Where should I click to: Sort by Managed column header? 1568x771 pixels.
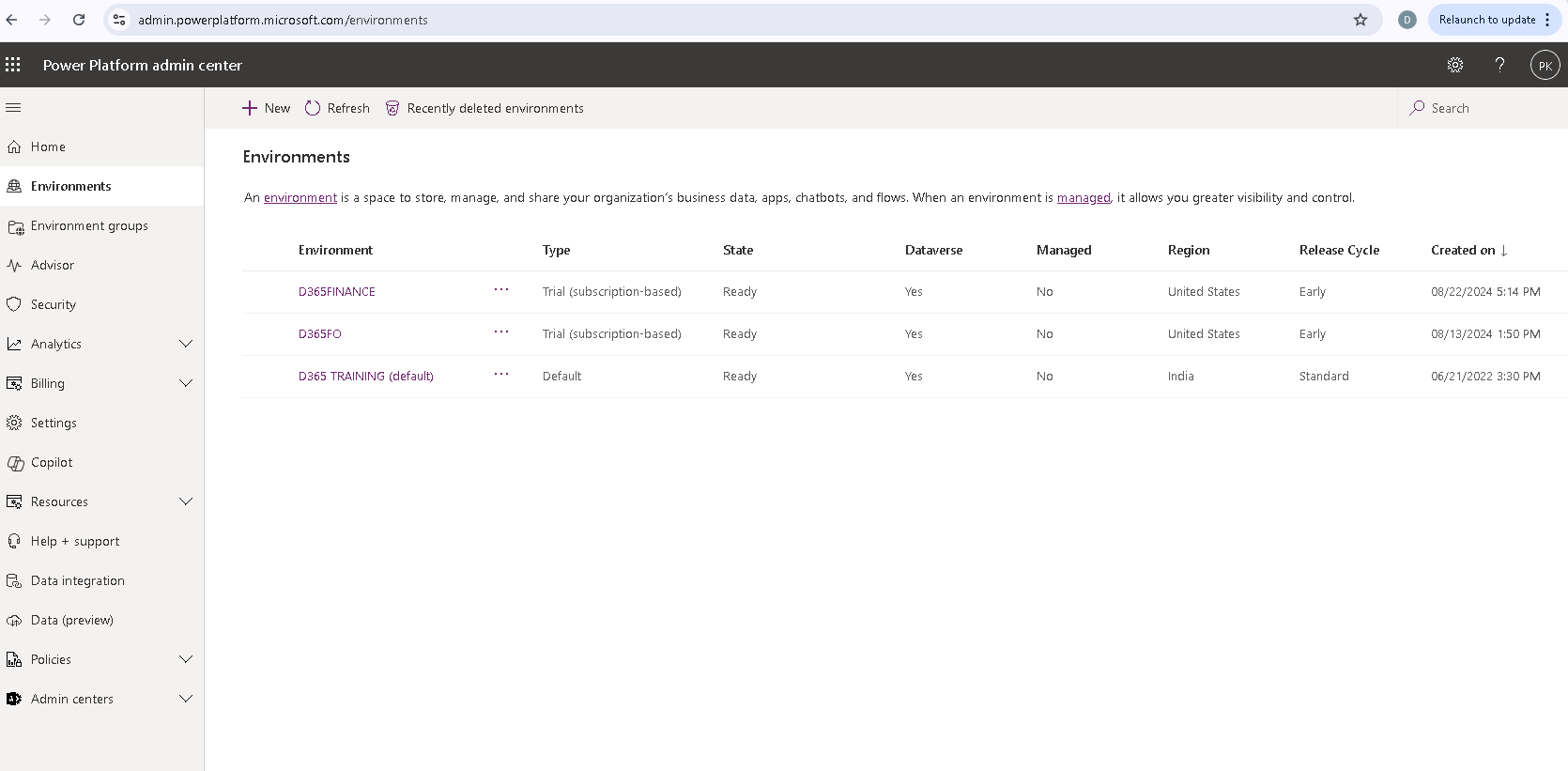pyautogui.click(x=1064, y=251)
